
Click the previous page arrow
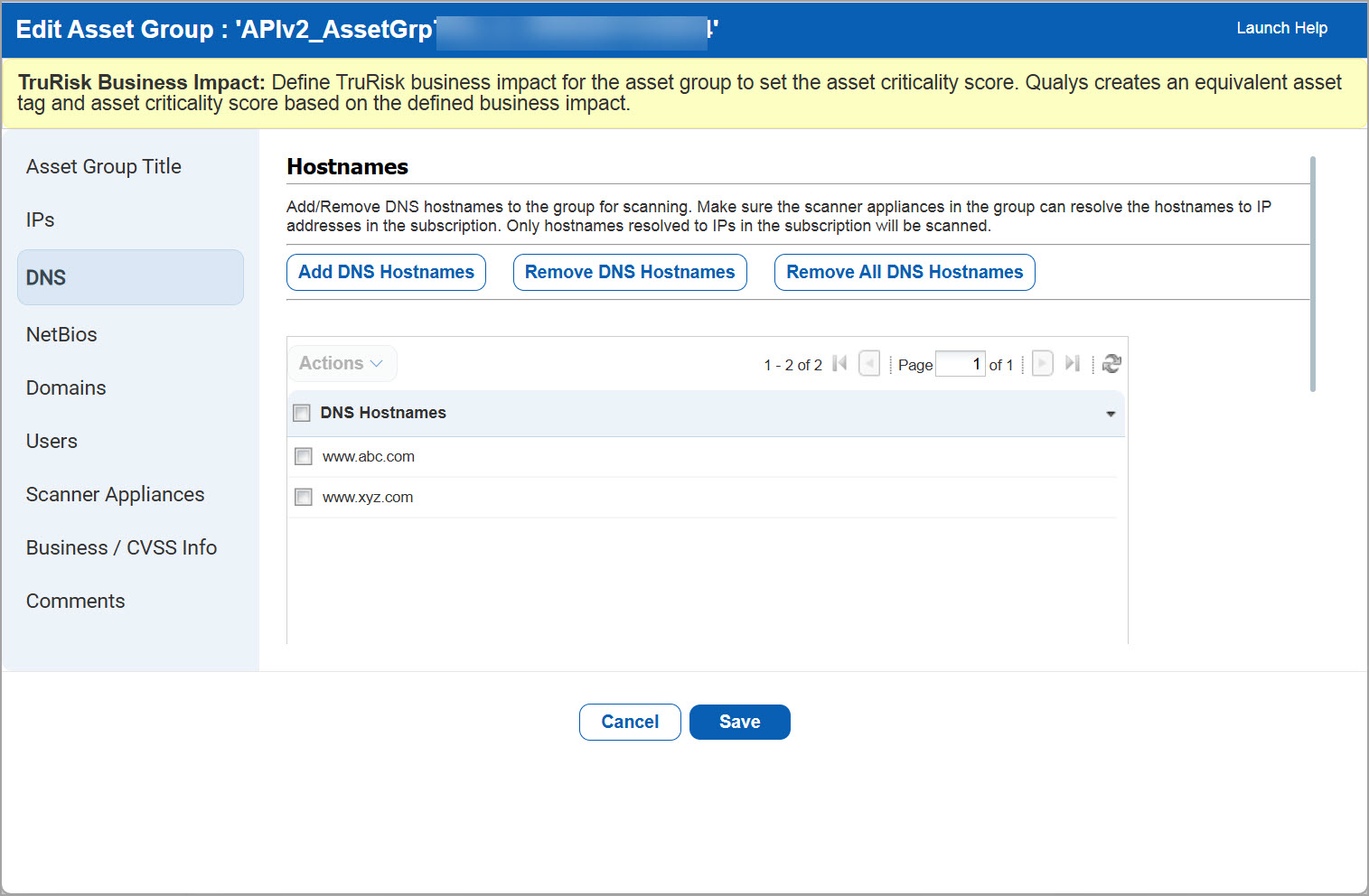click(x=868, y=362)
